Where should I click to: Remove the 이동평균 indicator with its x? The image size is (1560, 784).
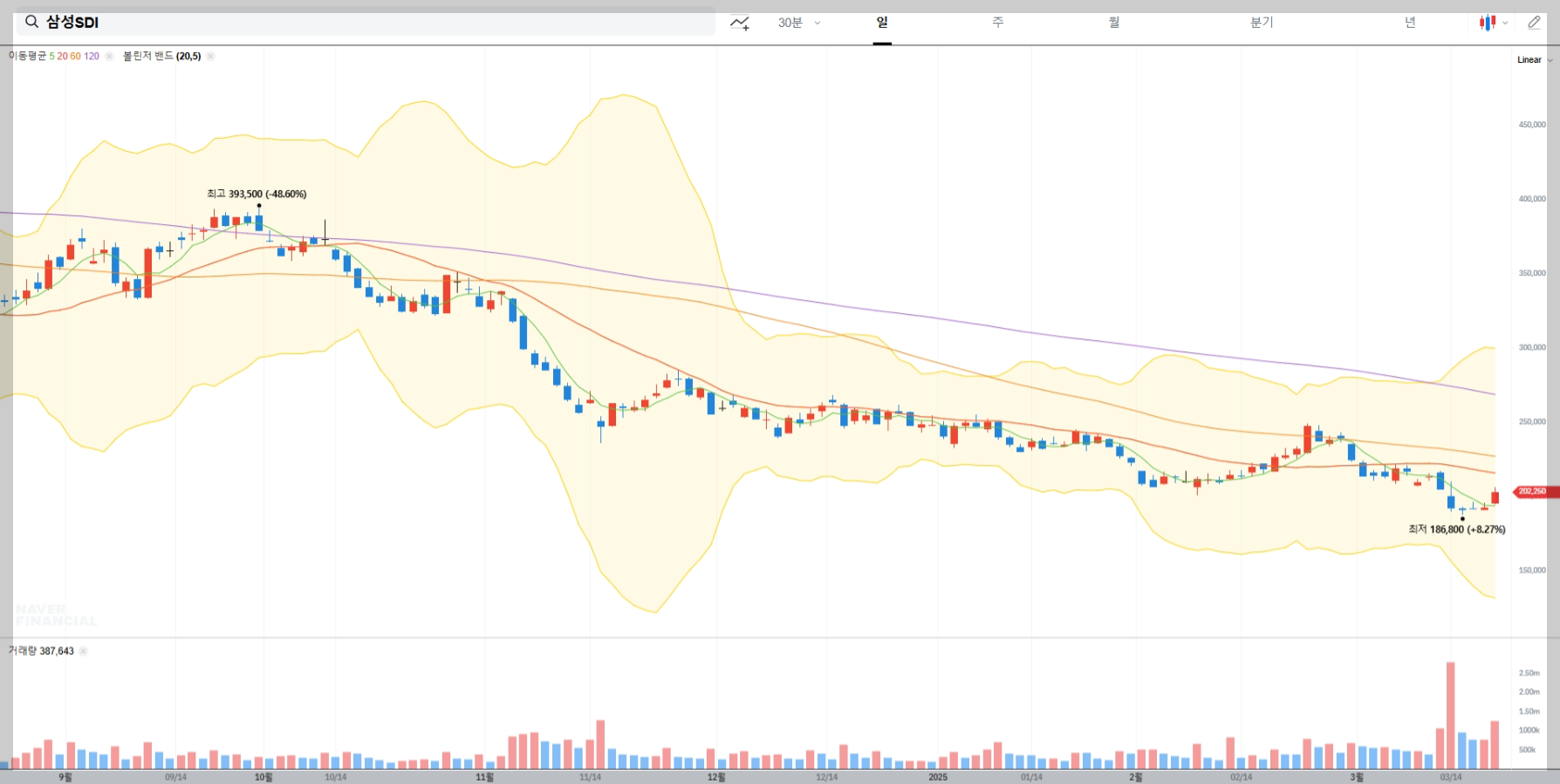click(x=109, y=56)
